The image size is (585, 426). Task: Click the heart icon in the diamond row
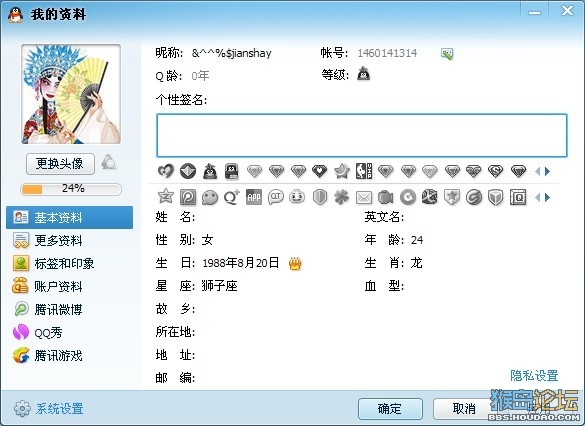coord(166,171)
